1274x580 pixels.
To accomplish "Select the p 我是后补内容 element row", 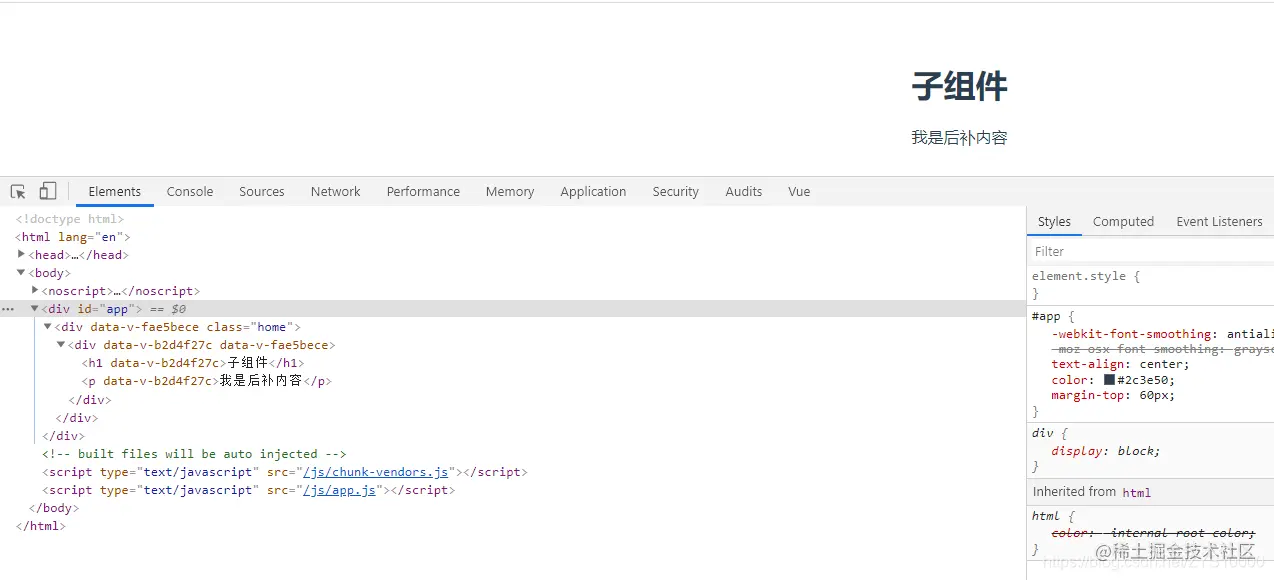I will (x=206, y=381).
